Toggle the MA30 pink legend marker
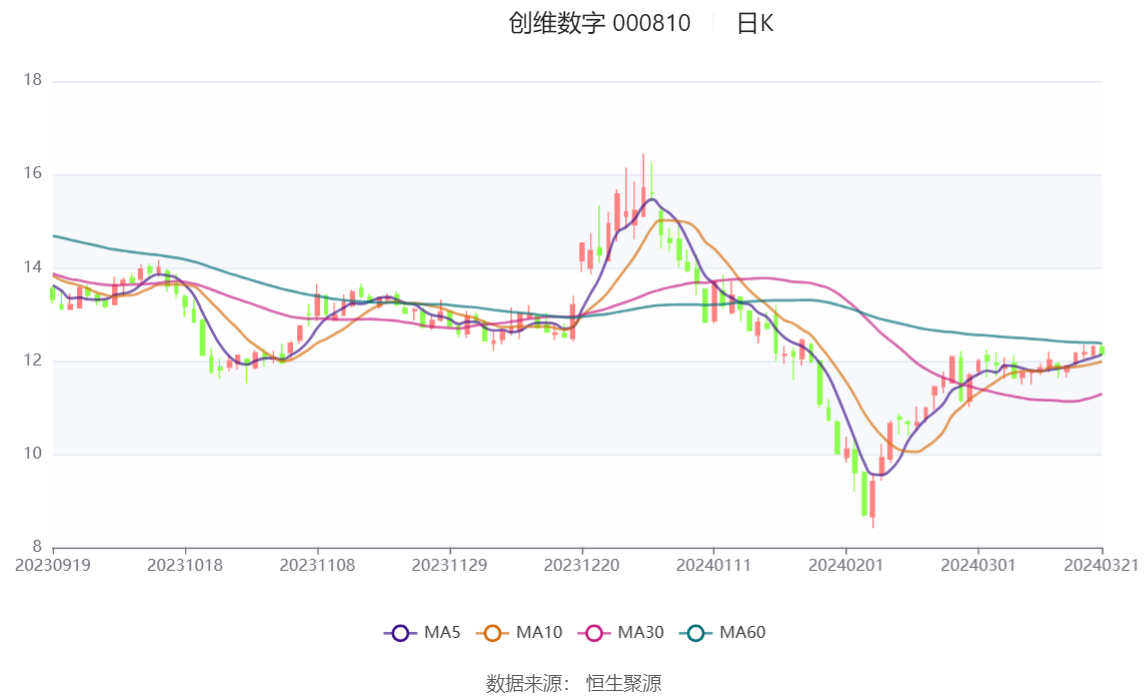Viewport: 1148px width, 699px height. (594, 633)
